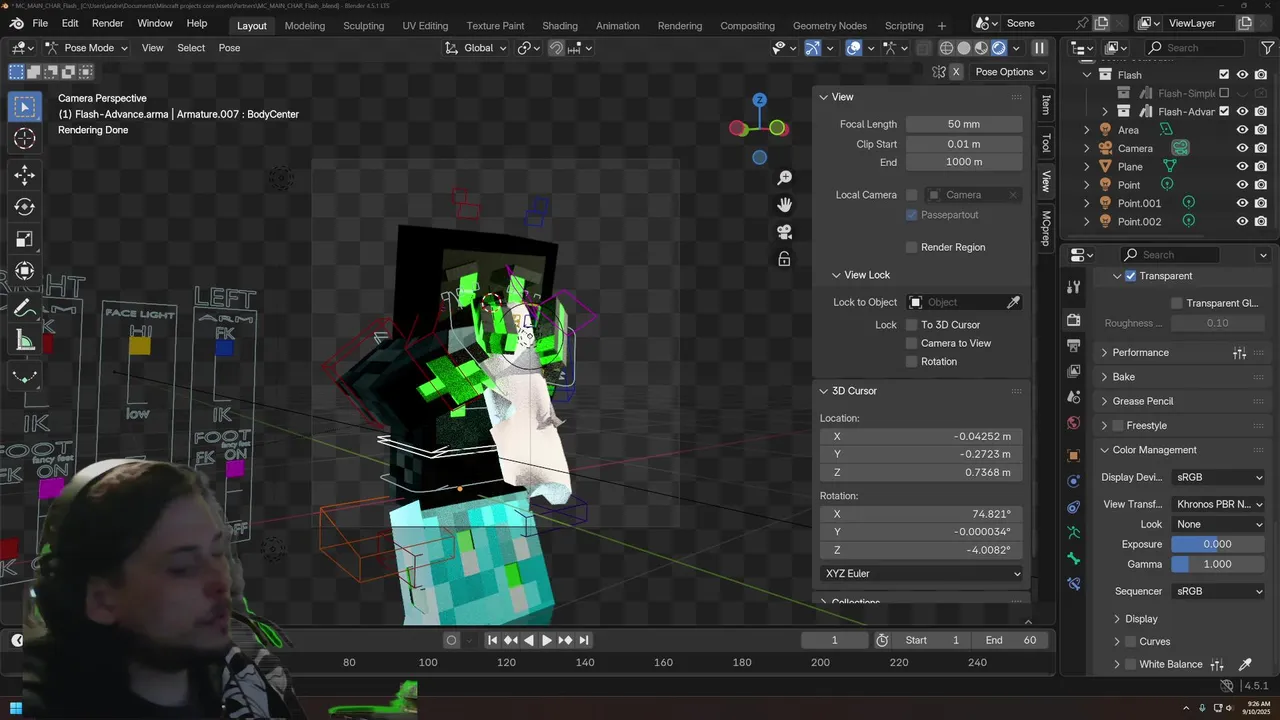The height and width of the screenshot is (720, 1280).
Task: Select the Transform tool
Action: [25, 271]
